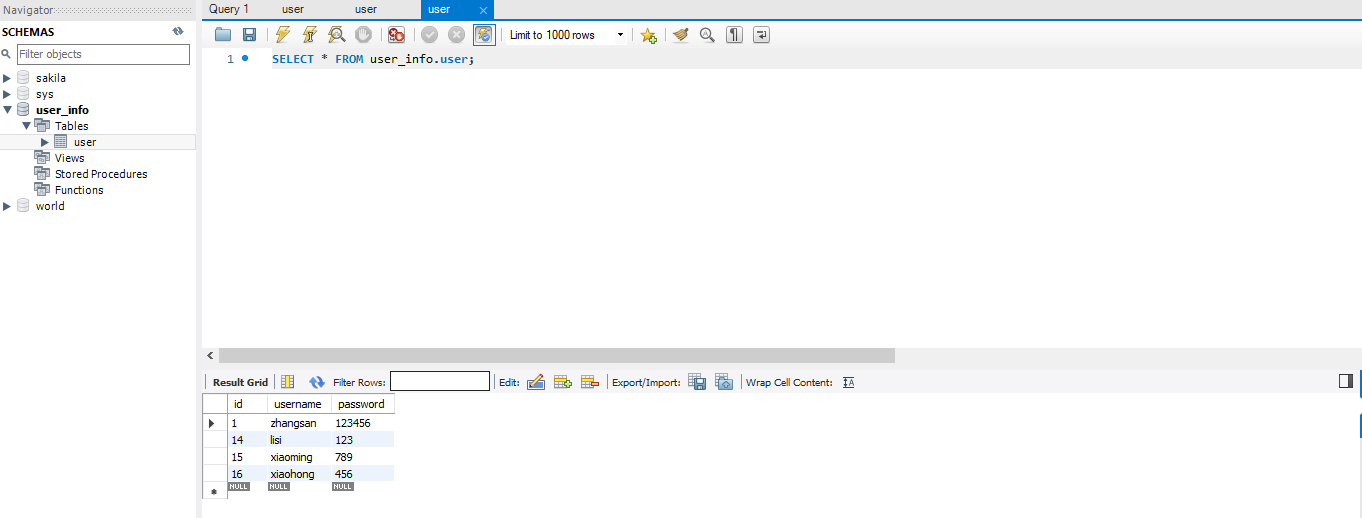
Task: Select password cell 789
Action: [362, 457]
